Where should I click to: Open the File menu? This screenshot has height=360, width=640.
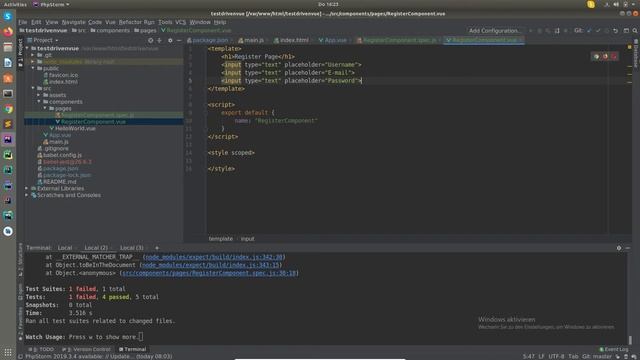coord(23,22)
